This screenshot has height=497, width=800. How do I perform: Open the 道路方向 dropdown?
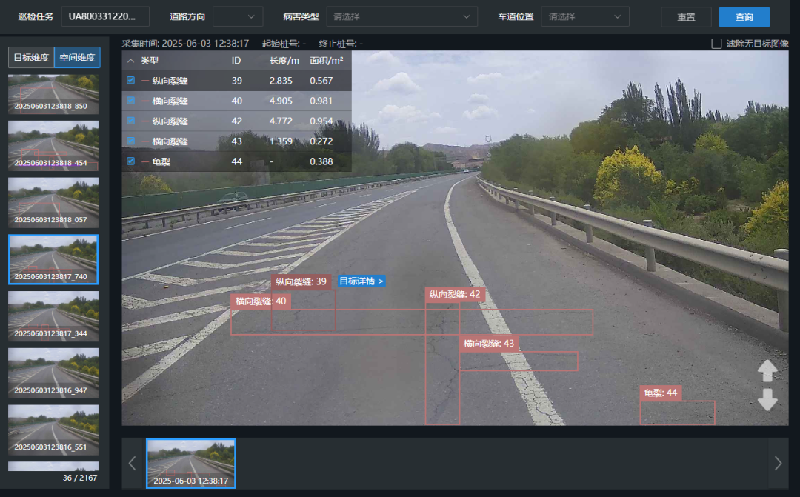pyautogui.click(x=238, y=17)
